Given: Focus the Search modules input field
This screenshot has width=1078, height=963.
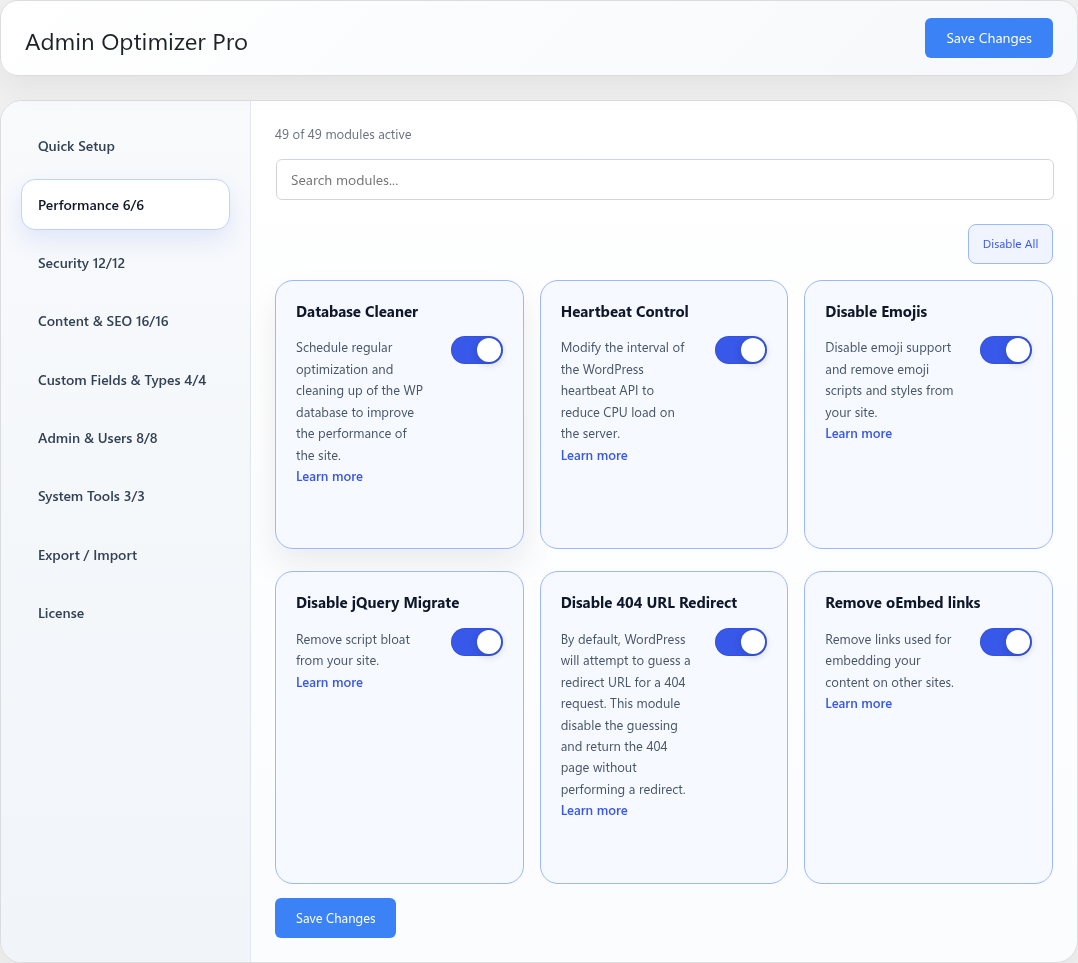Looking at the screenshot, I should (x=664, y=179).
